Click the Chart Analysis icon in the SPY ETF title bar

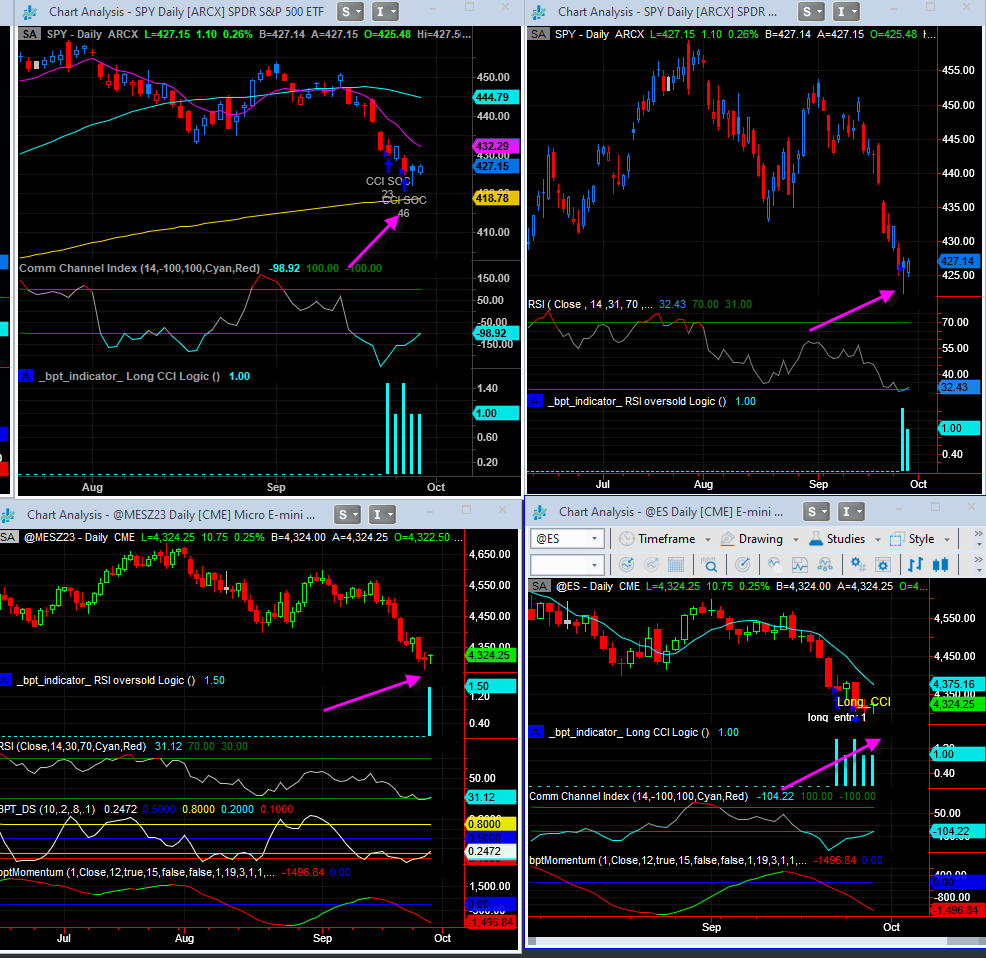pos(29,12)
